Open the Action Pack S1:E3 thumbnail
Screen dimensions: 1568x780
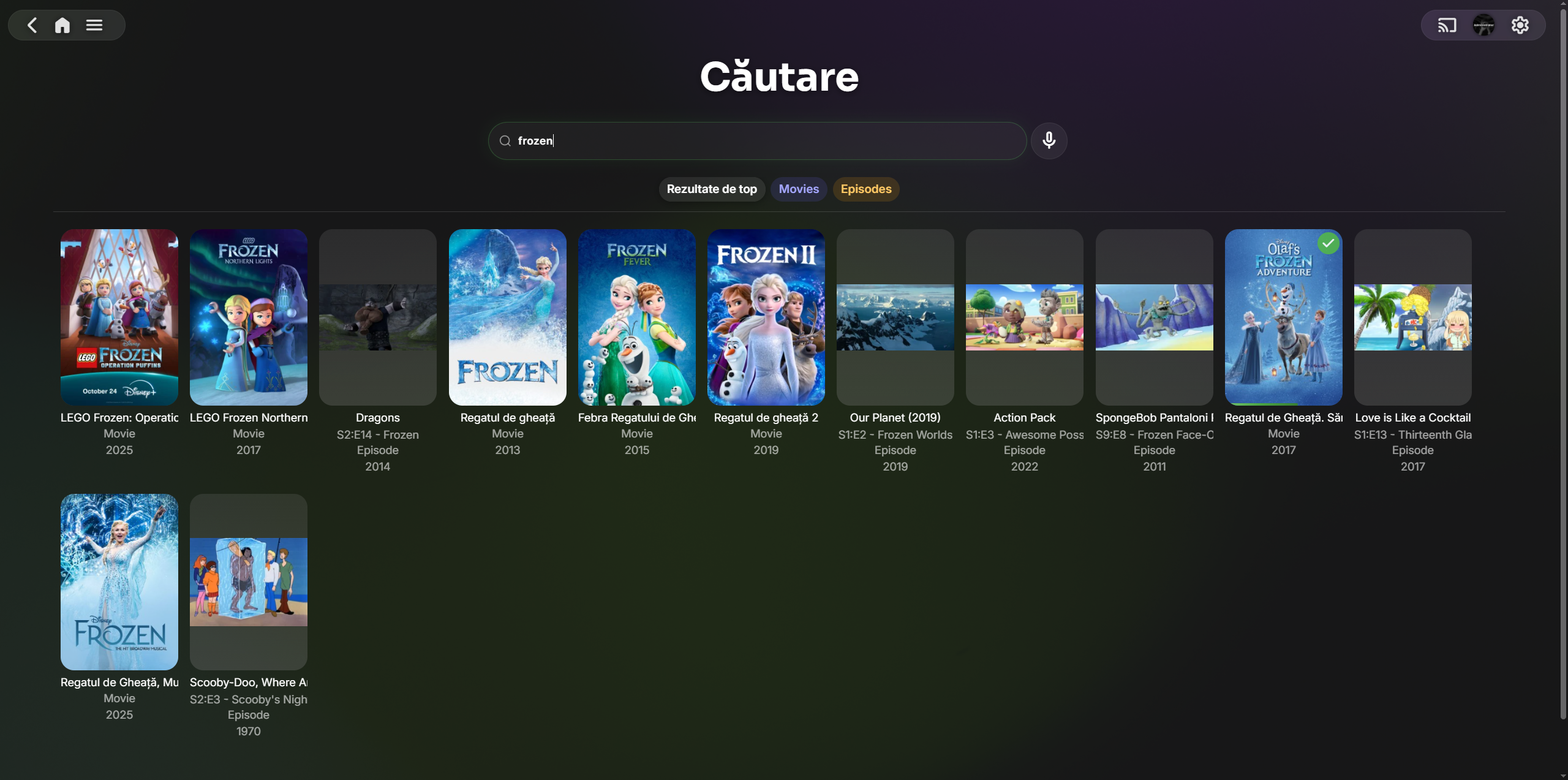point(1025,317)
